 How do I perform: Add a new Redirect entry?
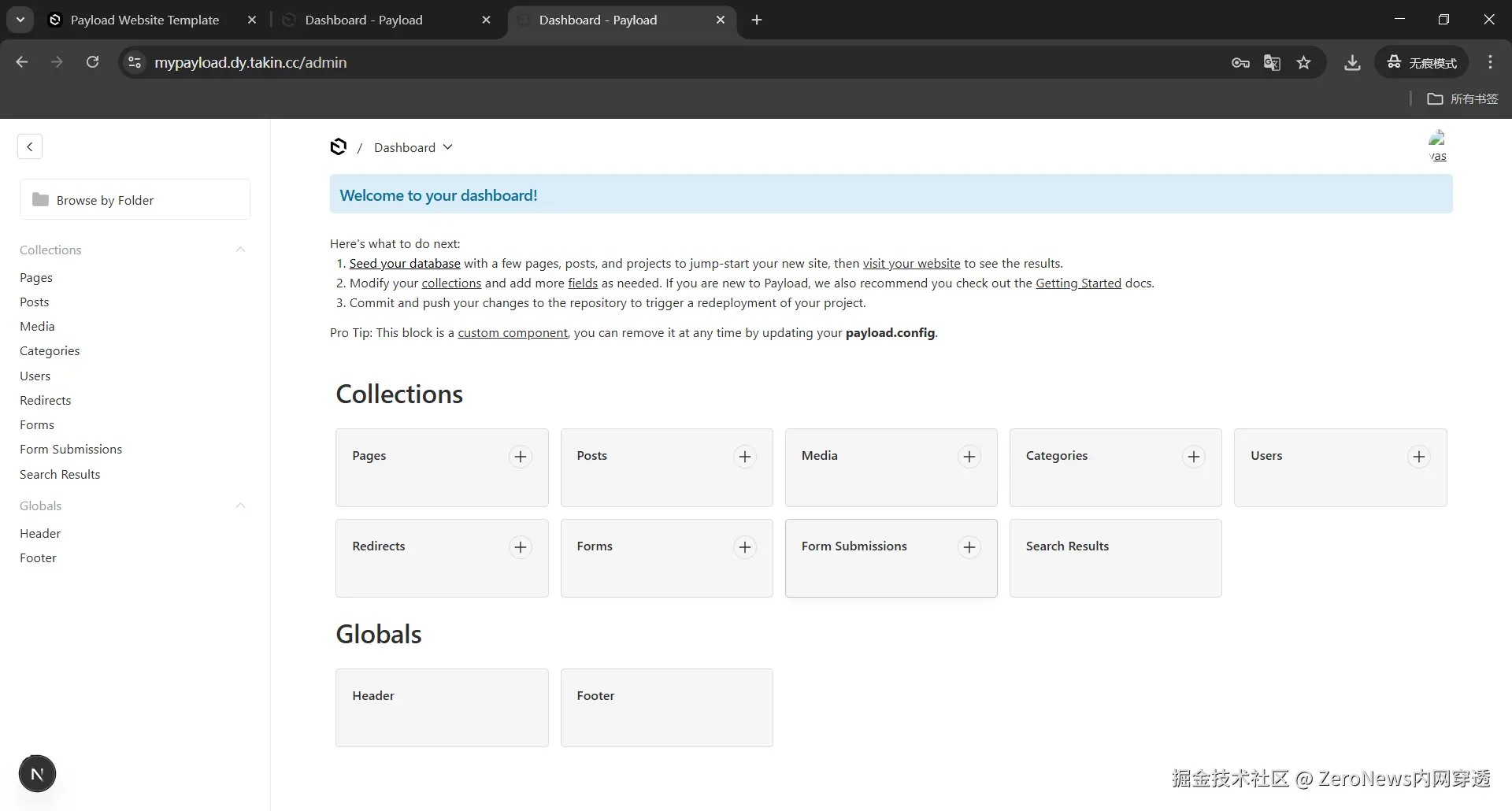(521, 547)
